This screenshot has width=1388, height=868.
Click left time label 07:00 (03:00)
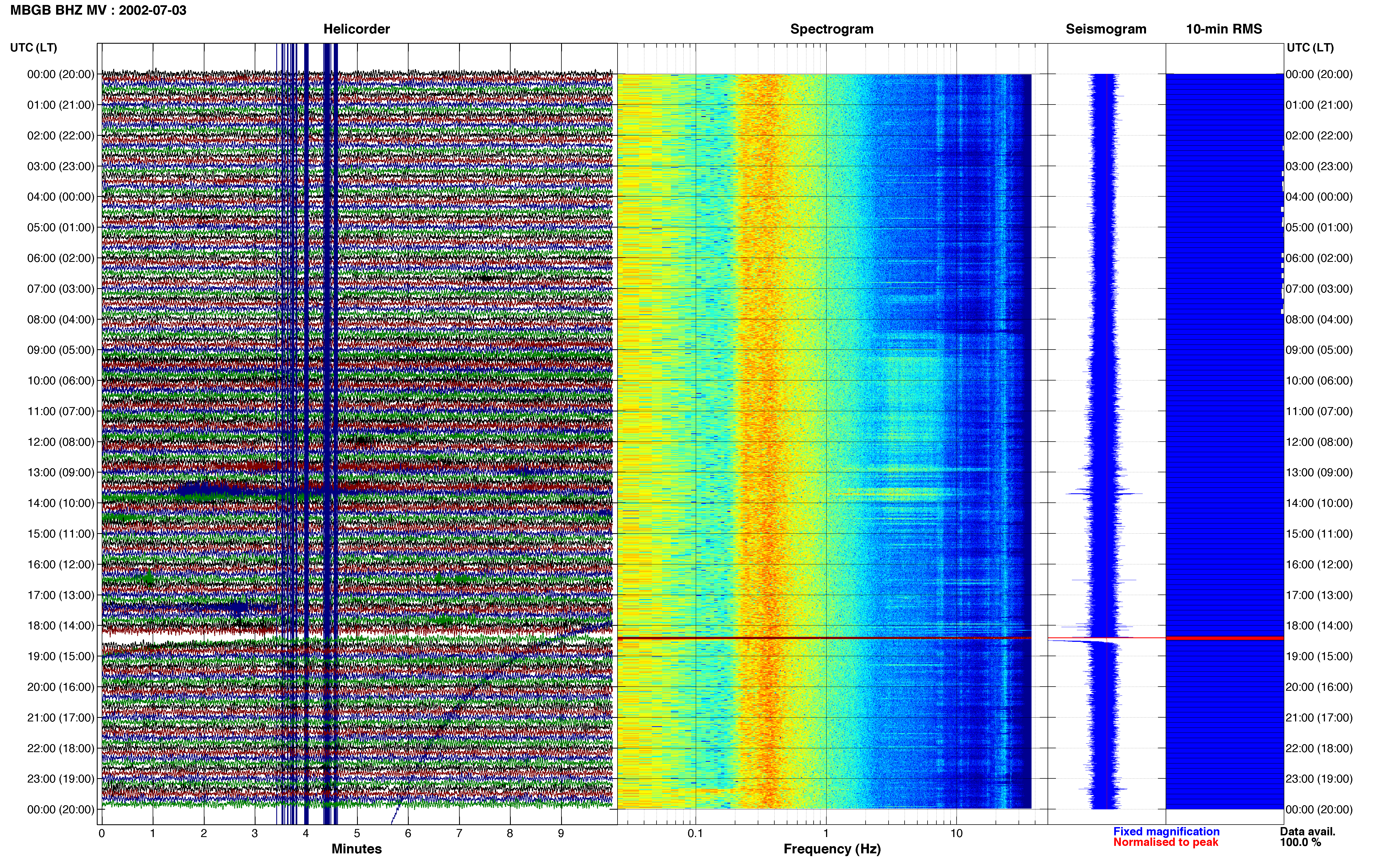[x=61, y=289]
